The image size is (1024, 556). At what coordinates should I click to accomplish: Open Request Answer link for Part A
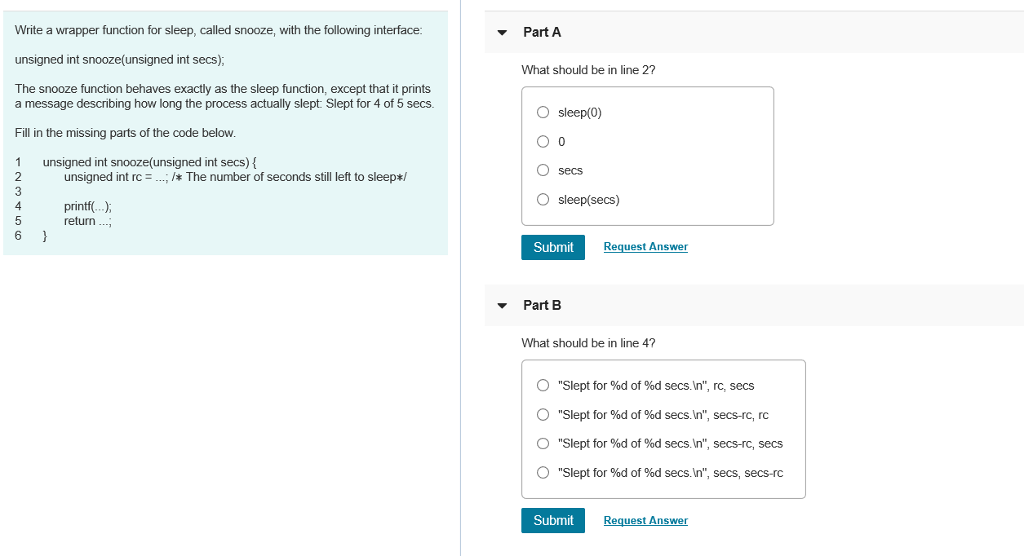point(645,247)
